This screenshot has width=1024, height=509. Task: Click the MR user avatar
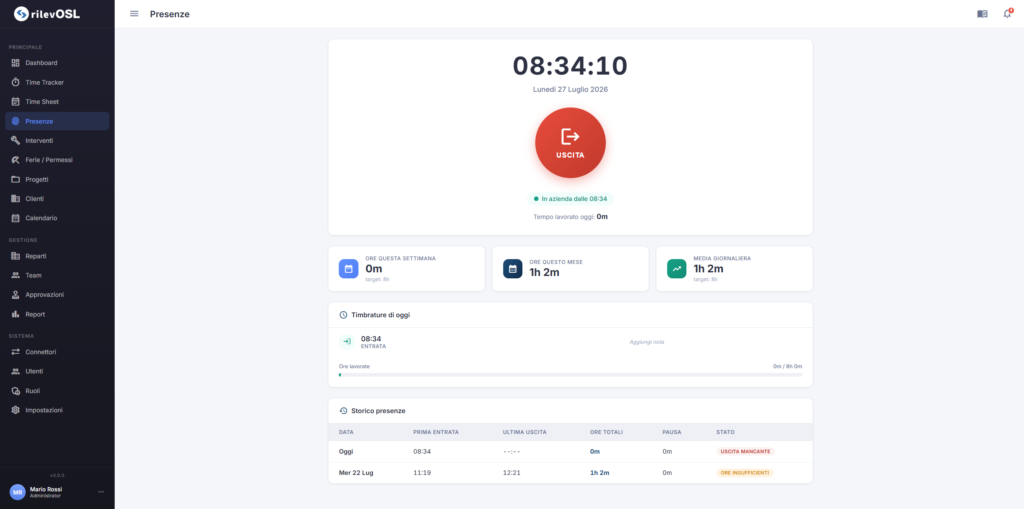click(18, 492)
